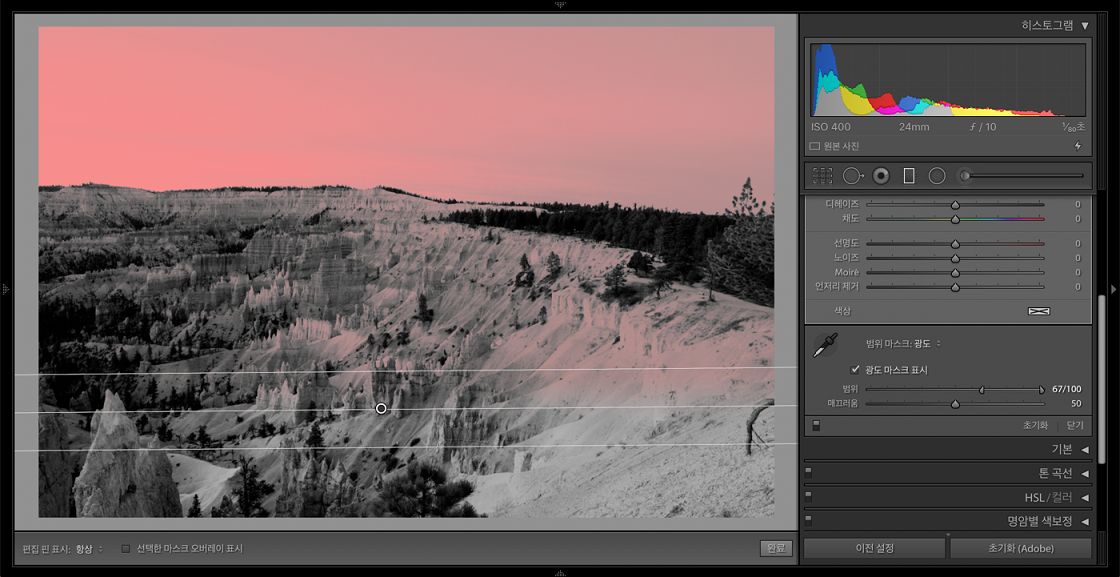Expand the 톤 곡선 panel
This screenshot has height=577, width=1120.
coord(1084,473)
